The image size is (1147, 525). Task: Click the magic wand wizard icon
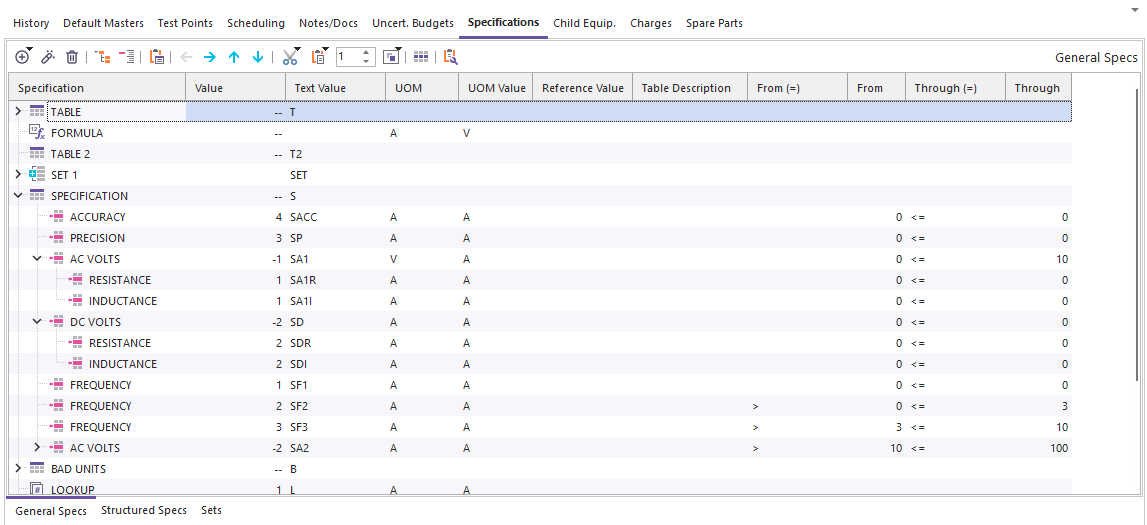coord(47,58)
